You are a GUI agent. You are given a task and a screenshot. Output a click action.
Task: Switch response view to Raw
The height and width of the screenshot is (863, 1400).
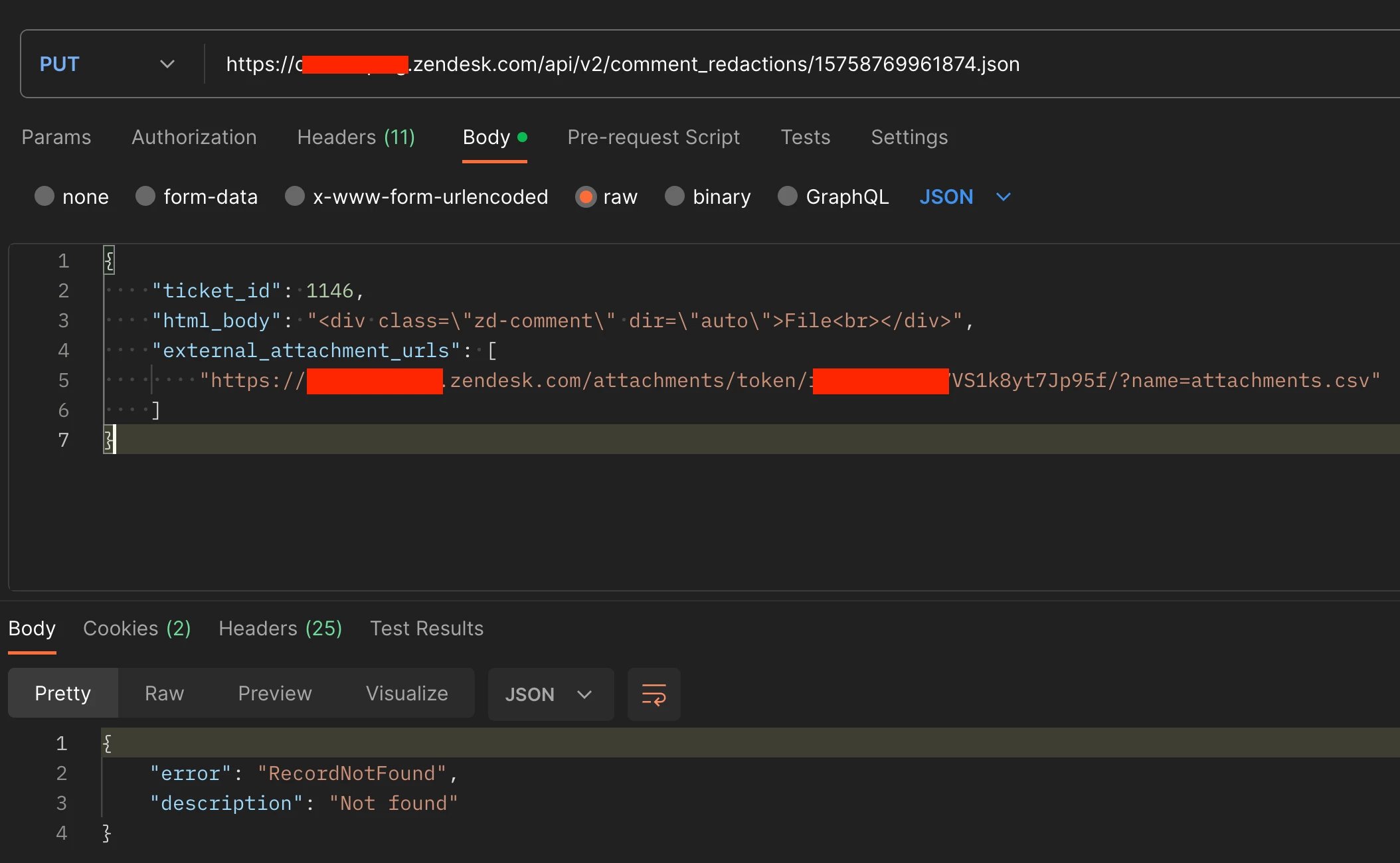tap(164, 694)
